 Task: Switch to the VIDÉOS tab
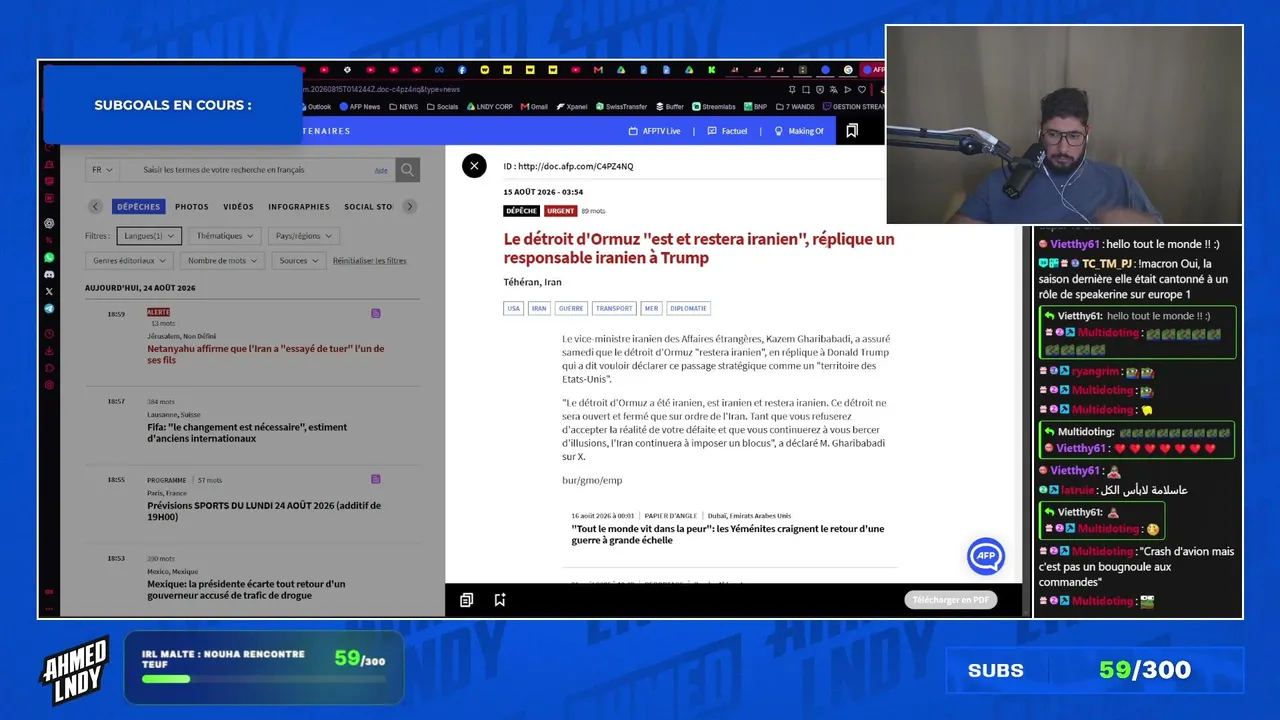click(238, 207)
